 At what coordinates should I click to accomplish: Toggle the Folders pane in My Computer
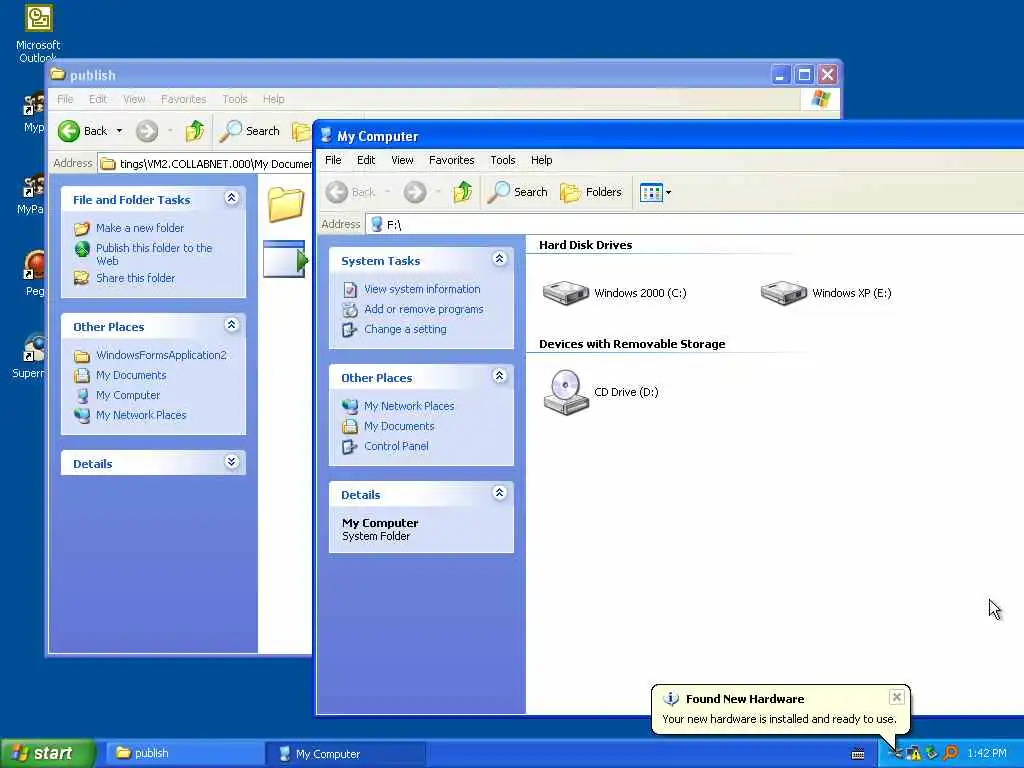tap(591, 192)
